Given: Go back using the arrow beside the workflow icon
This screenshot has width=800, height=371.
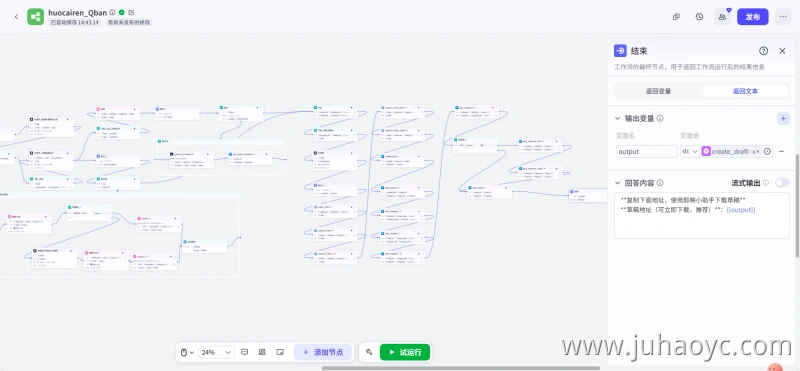Looking at the screenshot, I should click(16, 17).
